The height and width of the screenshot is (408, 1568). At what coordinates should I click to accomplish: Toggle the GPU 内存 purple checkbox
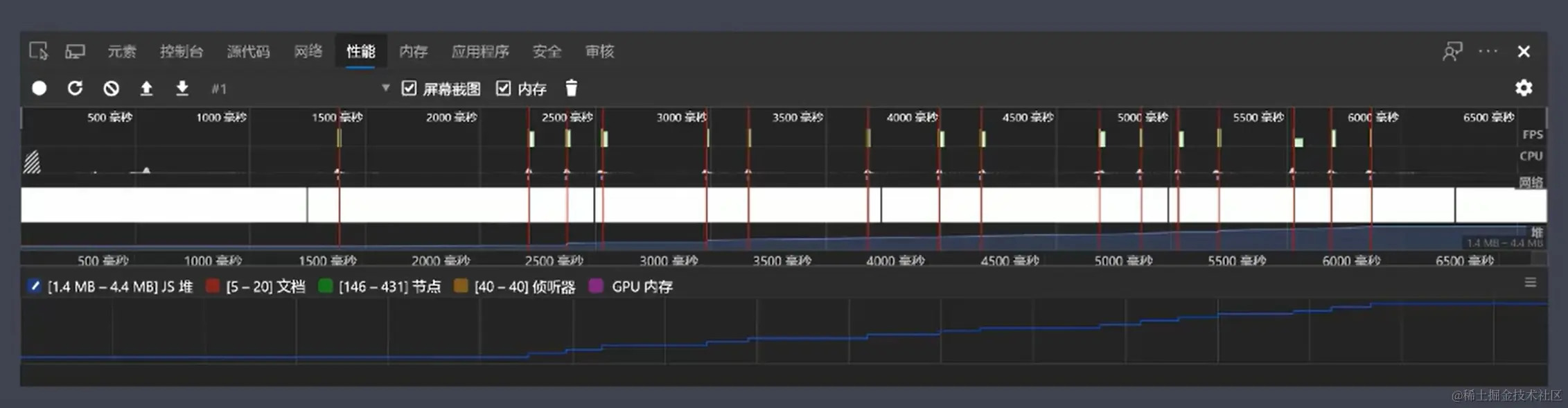point(596,286)
